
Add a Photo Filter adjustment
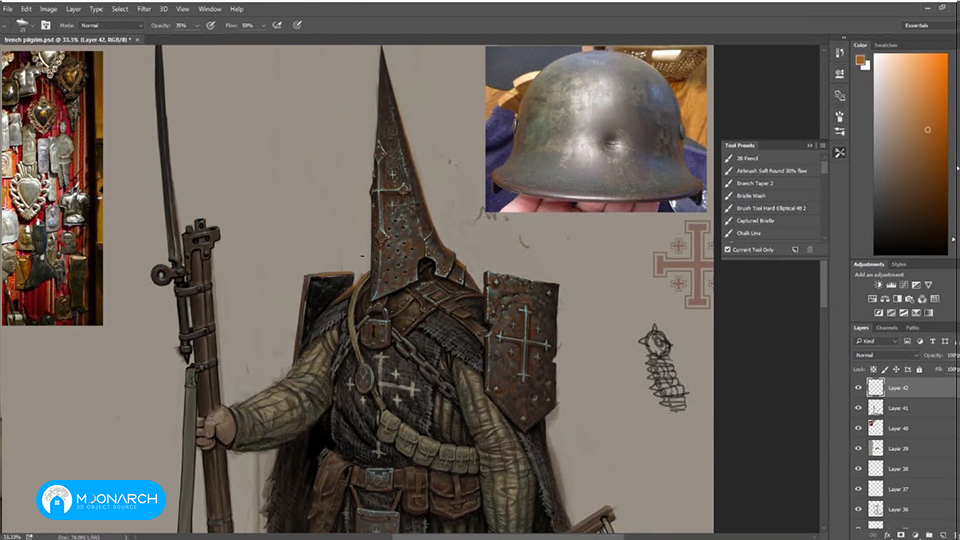pyautogui.click(x=910, y=299)
